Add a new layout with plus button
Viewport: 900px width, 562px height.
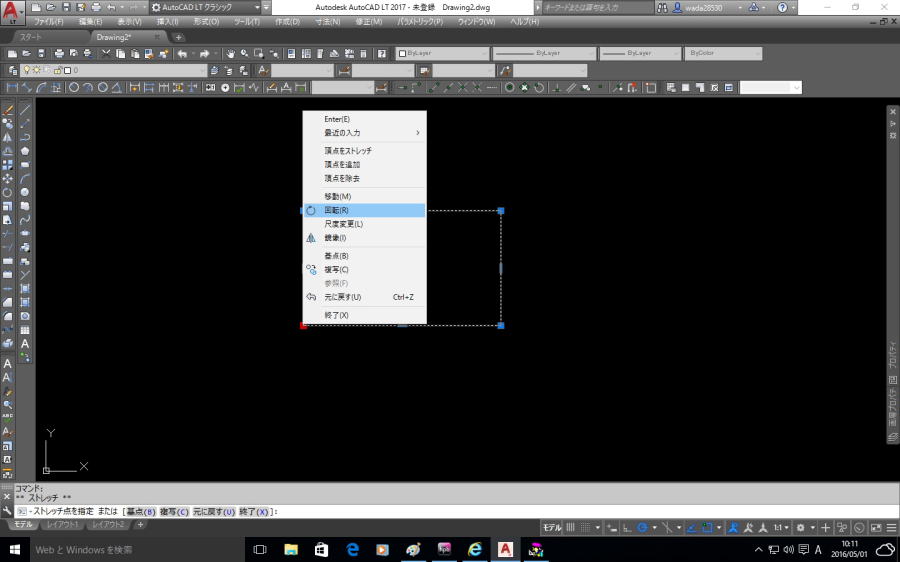[139, 525]
